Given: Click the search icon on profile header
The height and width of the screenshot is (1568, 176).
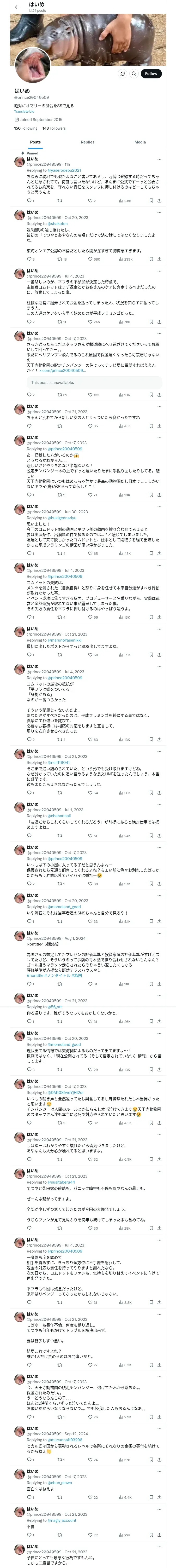Looking at the screenshot, I should [x=133, y=74].
